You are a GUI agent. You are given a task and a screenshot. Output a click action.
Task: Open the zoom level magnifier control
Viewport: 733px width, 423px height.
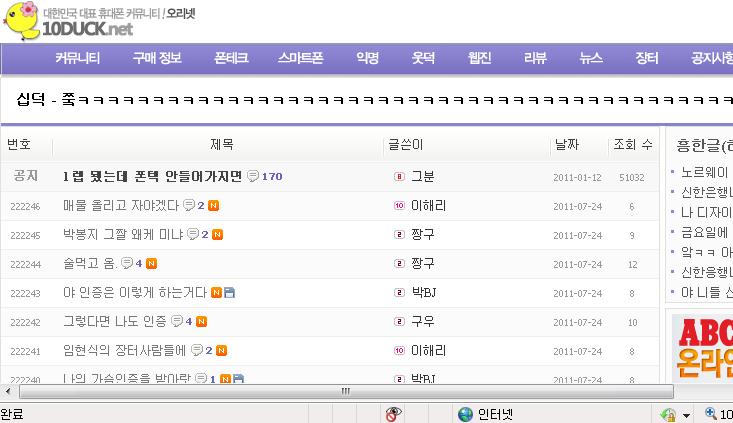tap(711, 413)
